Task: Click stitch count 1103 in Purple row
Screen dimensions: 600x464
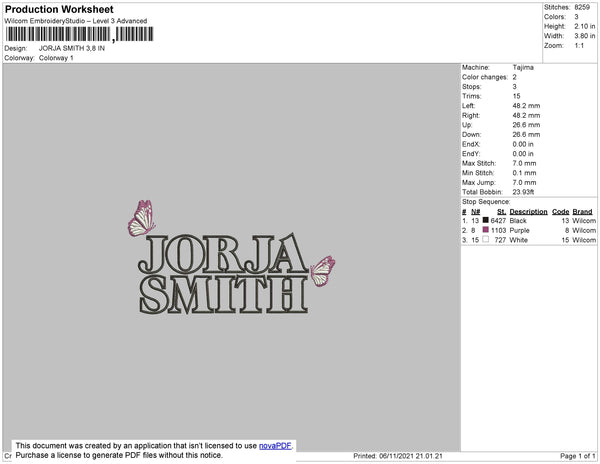Action: click(498, 230)
